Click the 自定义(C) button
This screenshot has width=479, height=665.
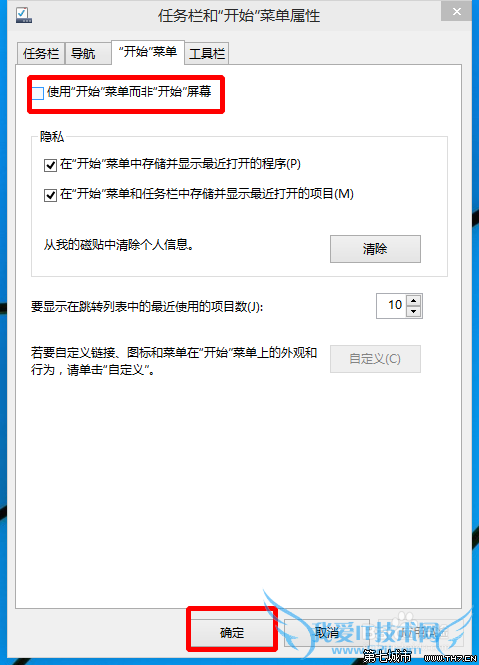point(375,359)
